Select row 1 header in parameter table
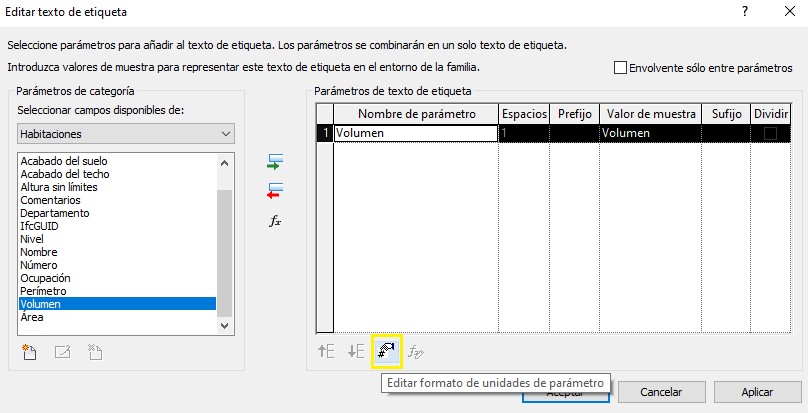The width and height of the screenshot is (808, 413). point(324,133)
